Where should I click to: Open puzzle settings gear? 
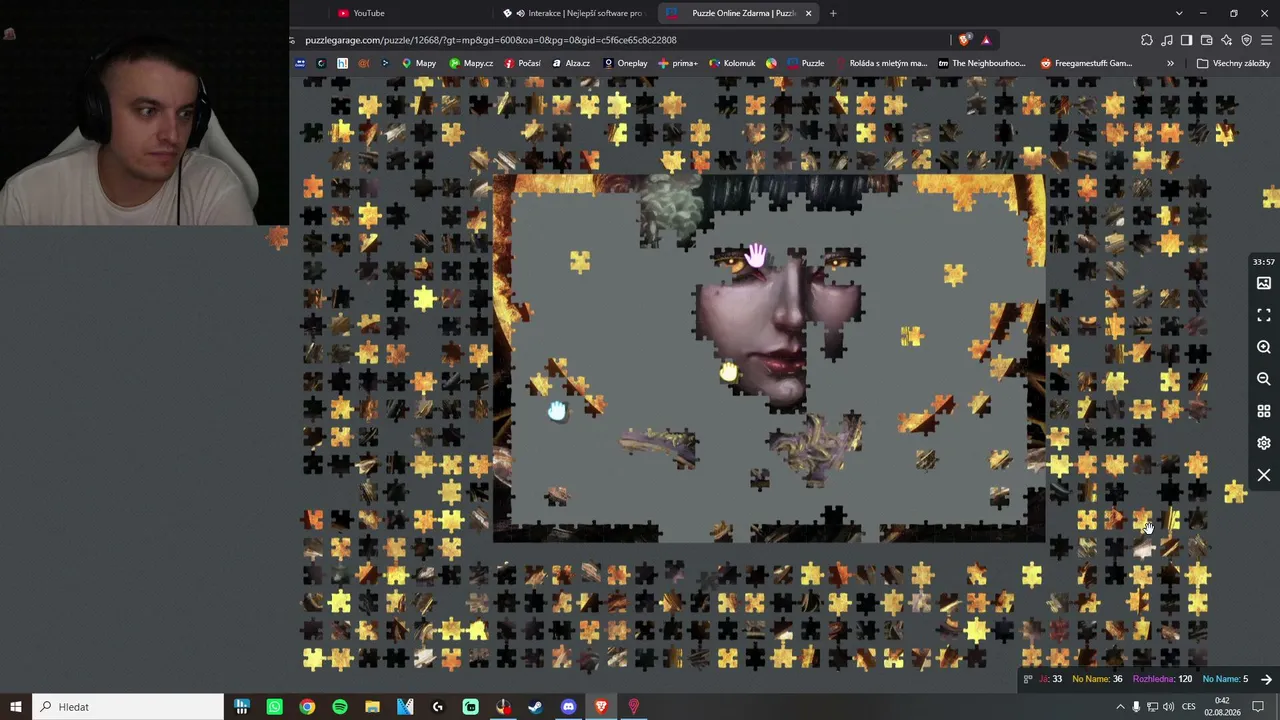pyautogui.click(x=1264, y=443)
